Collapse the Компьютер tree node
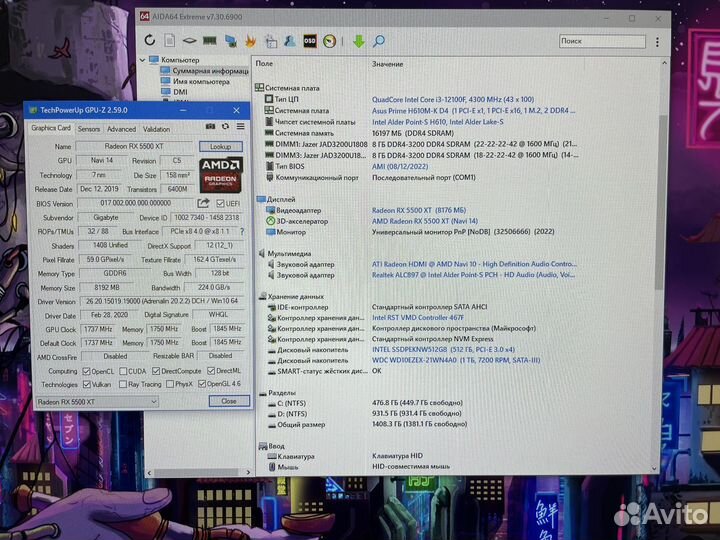Image resolution: width=720 pixels, height=540 pixels. (x=141, y=60)
